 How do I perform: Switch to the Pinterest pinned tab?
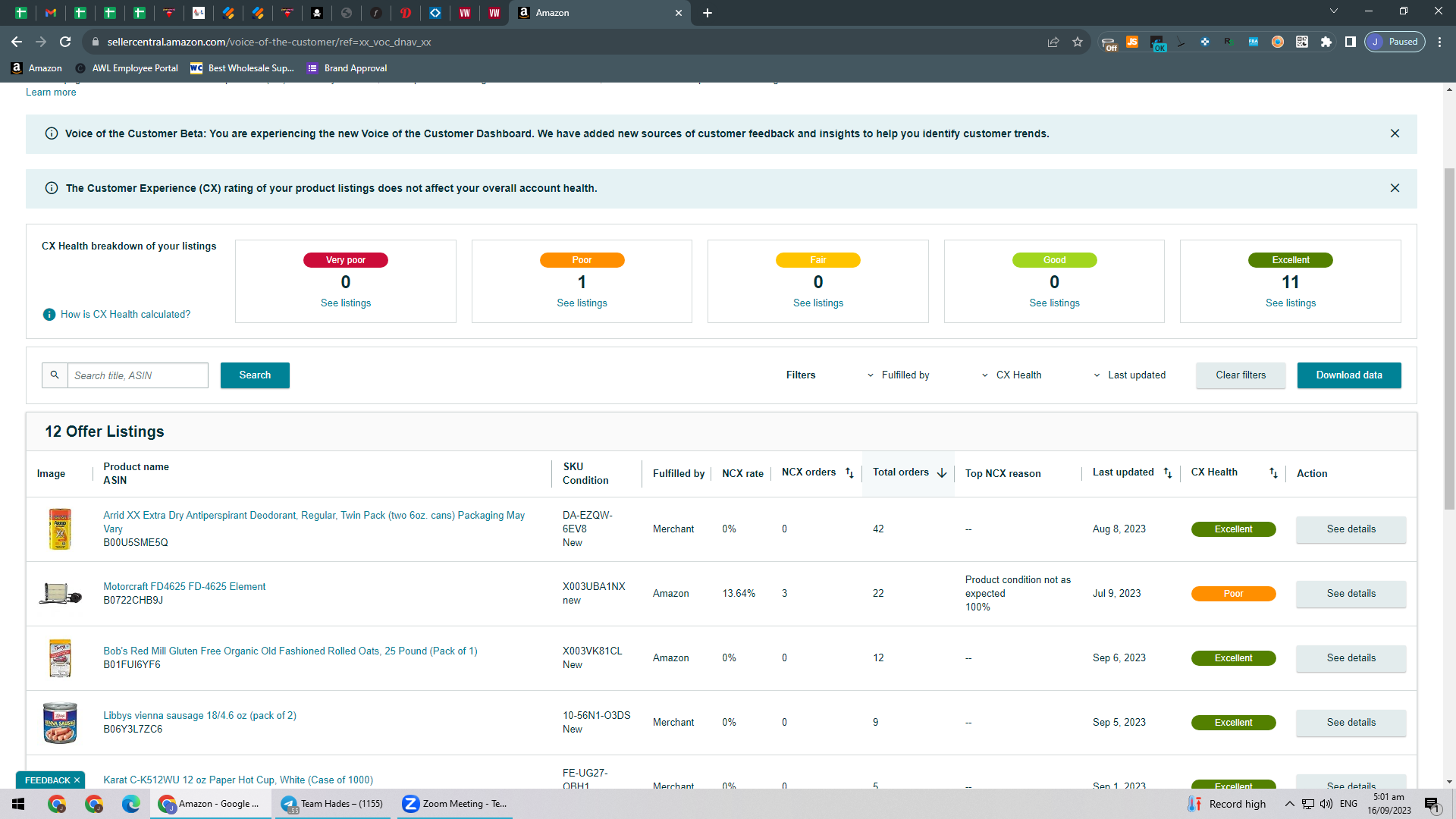[x=406, y=13]
